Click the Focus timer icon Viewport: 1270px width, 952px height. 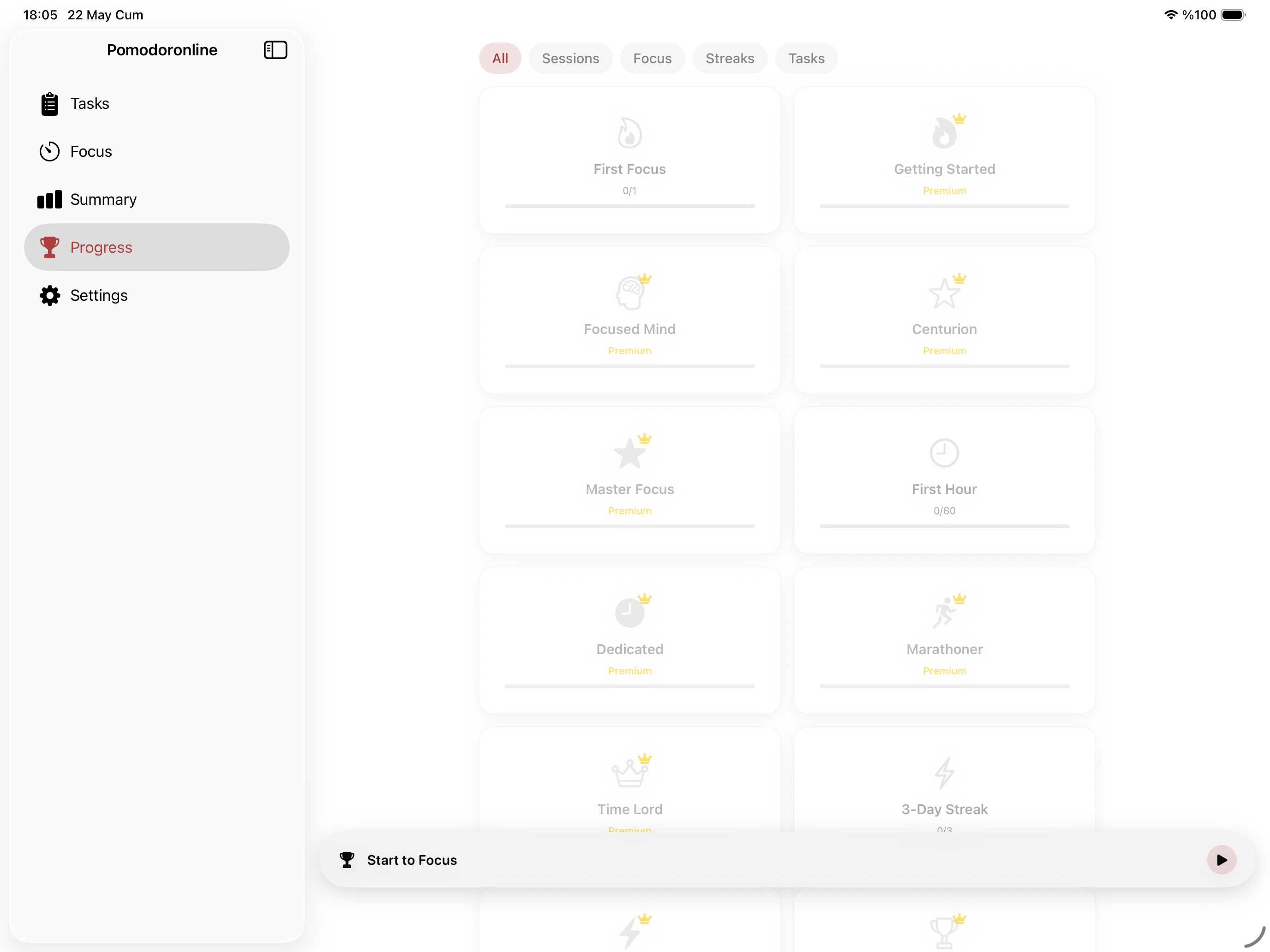point(49,151)
